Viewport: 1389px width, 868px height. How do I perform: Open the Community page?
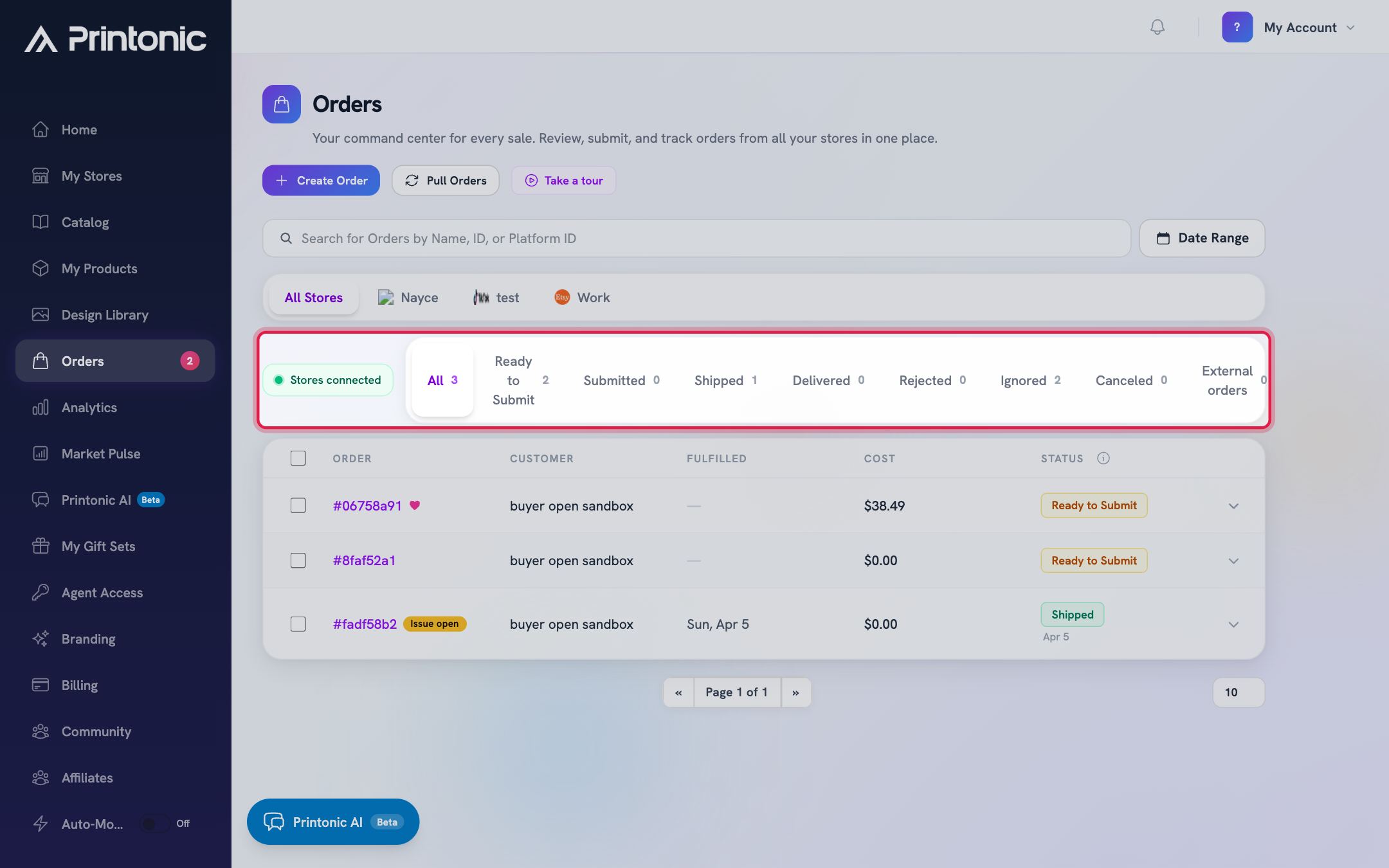(x=115, y=731)
